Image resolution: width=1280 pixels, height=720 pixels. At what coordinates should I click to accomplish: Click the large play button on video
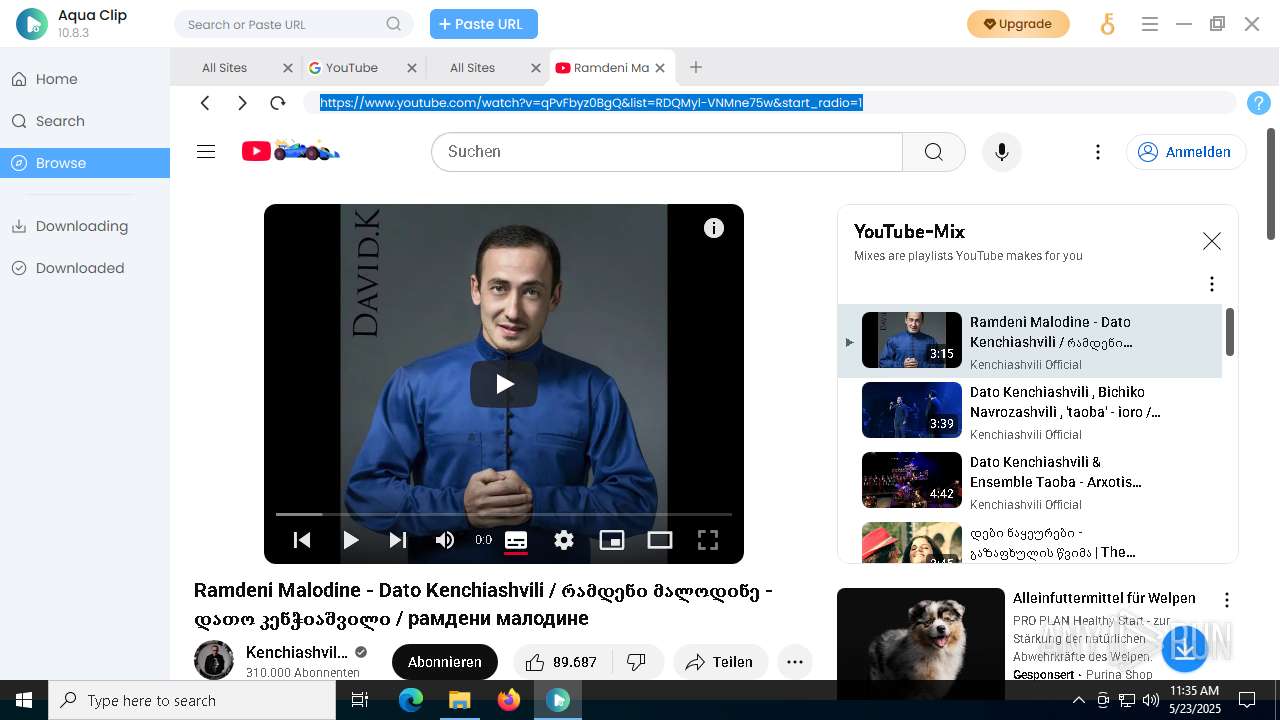click(504, 384)
